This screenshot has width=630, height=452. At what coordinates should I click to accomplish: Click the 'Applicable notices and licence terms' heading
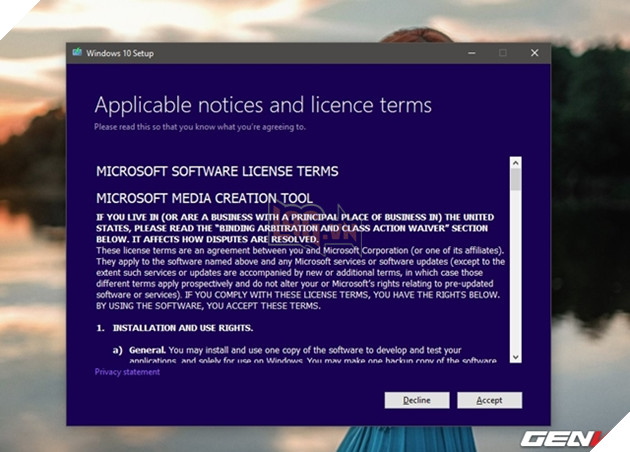point(263,105)
